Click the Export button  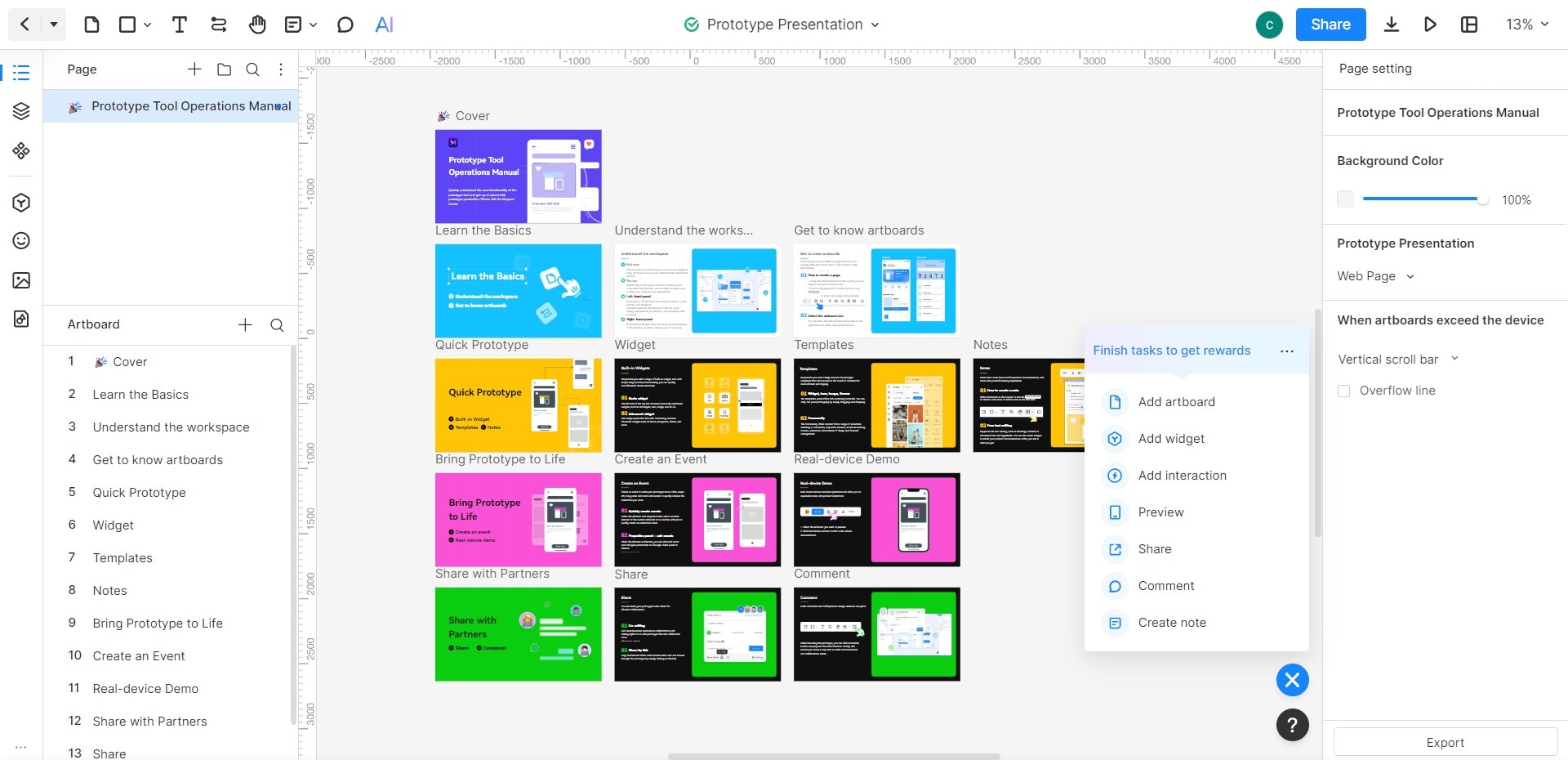pos(1445,742)
